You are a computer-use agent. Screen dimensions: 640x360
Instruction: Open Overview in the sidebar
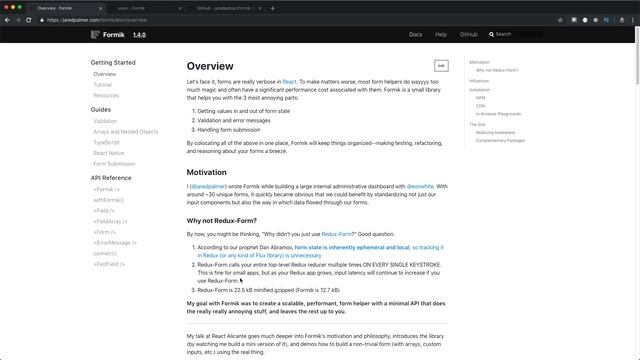[x=105, y=74]
